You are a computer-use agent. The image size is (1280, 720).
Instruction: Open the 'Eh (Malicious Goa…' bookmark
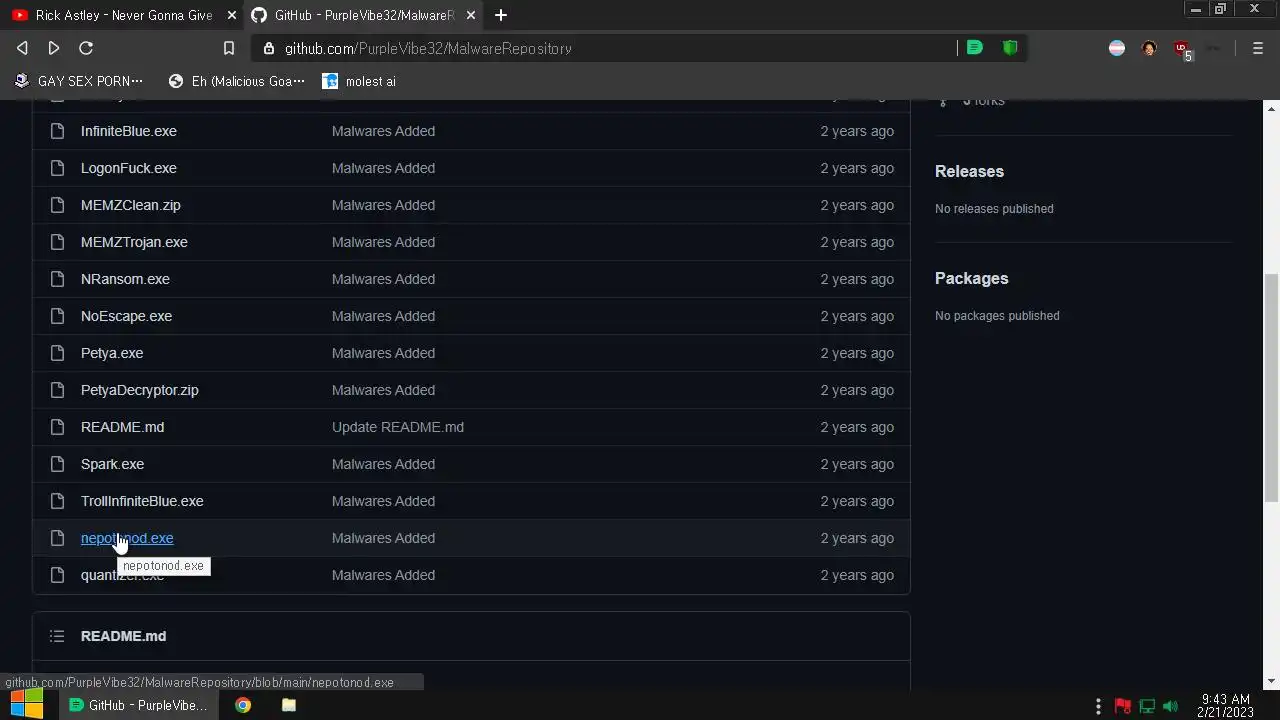237,81
